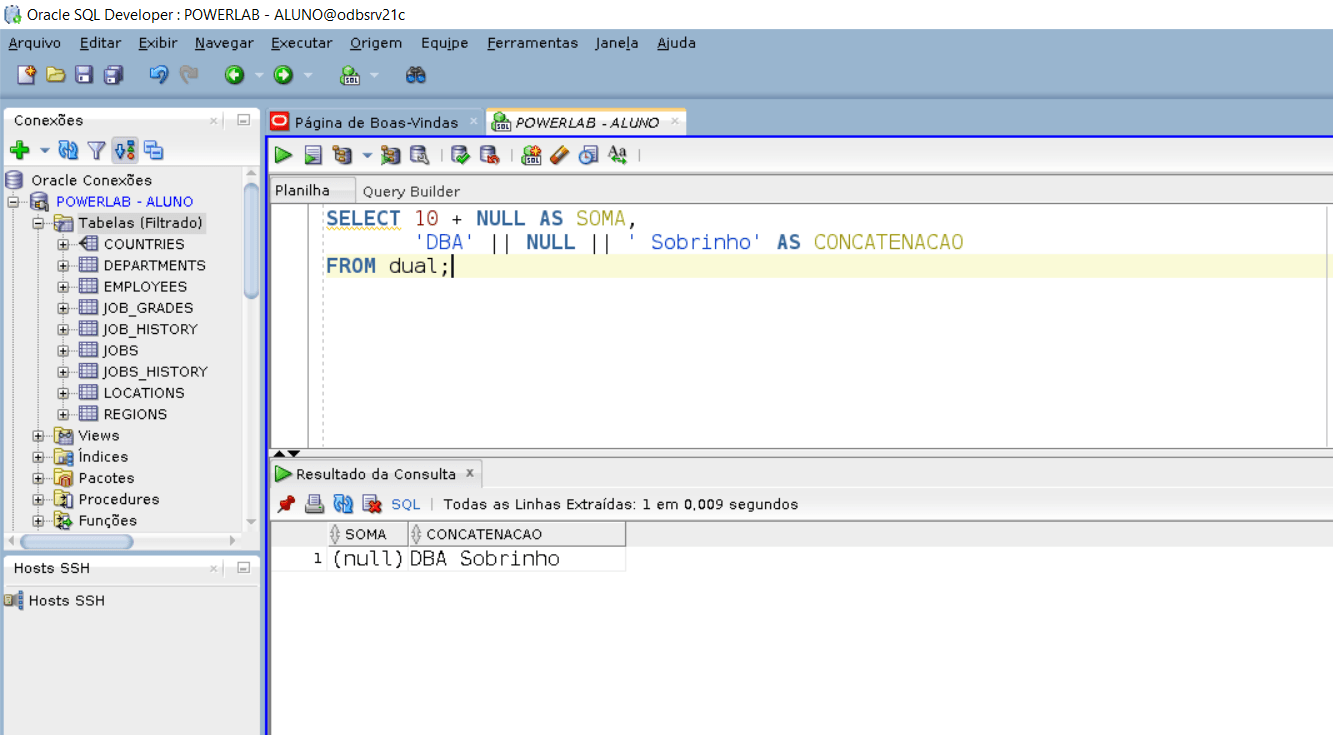Click the Rollback changes icon
1333x735 pixels.
(x=489, y=155)
